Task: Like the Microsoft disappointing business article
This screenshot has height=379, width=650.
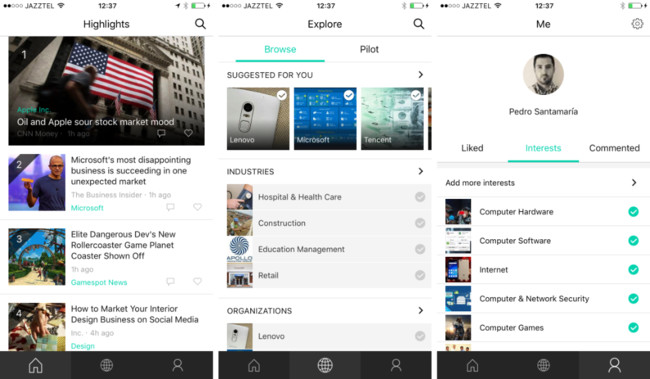Action: click(197, 207)
